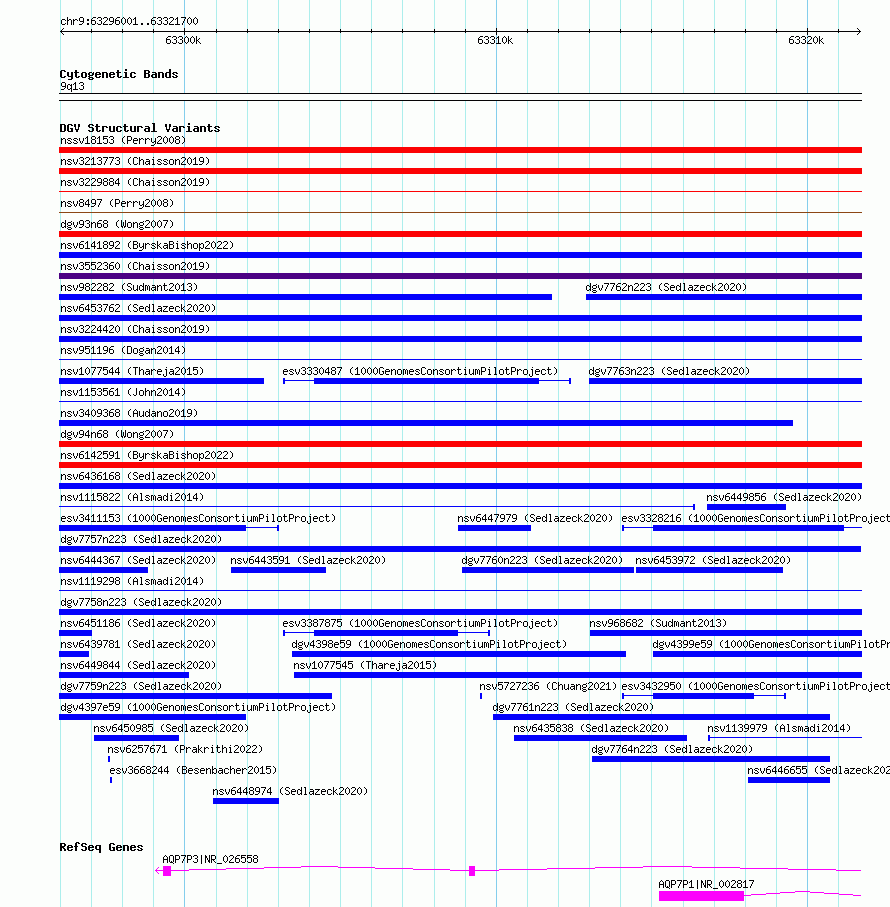
Task: Select the esv3328216 variant label
Action: (x=755, y=518)
